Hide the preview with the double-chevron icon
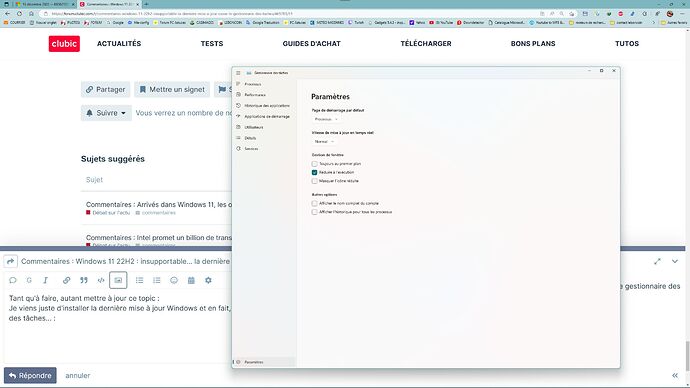The height and width of the screenshot is (388, 690). (x=675, y=375)
